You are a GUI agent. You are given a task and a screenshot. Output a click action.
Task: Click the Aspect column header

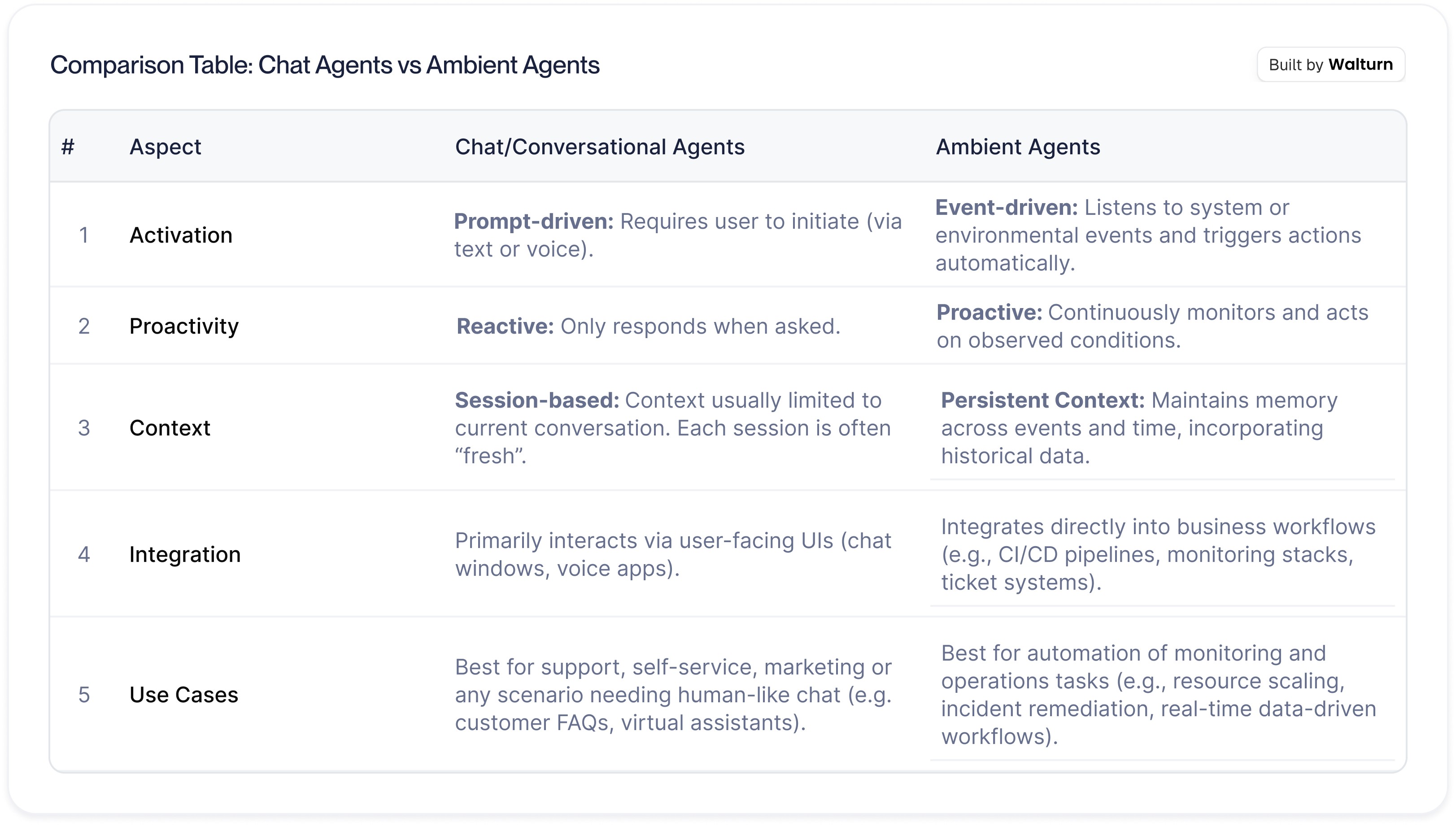pos(165,147)
